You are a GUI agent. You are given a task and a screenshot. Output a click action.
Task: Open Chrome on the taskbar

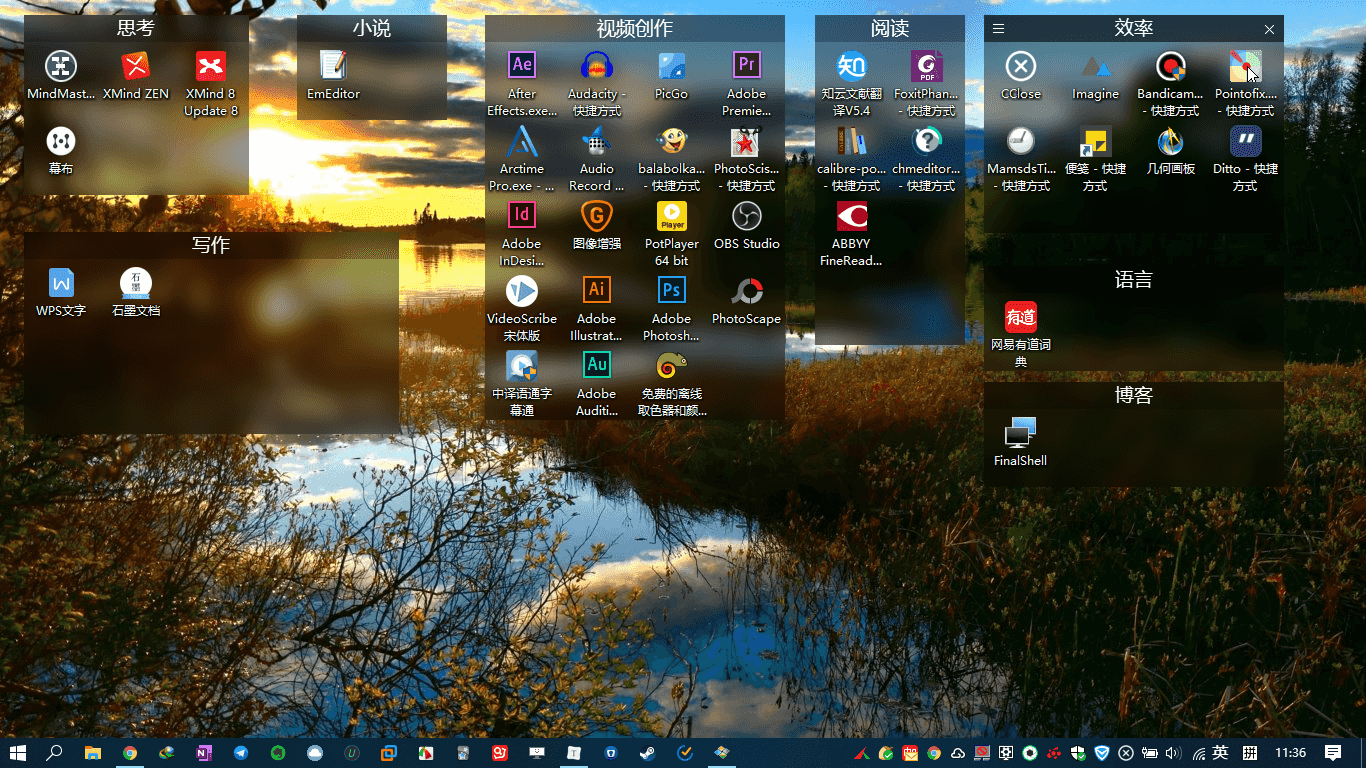[x=129, y=753]
